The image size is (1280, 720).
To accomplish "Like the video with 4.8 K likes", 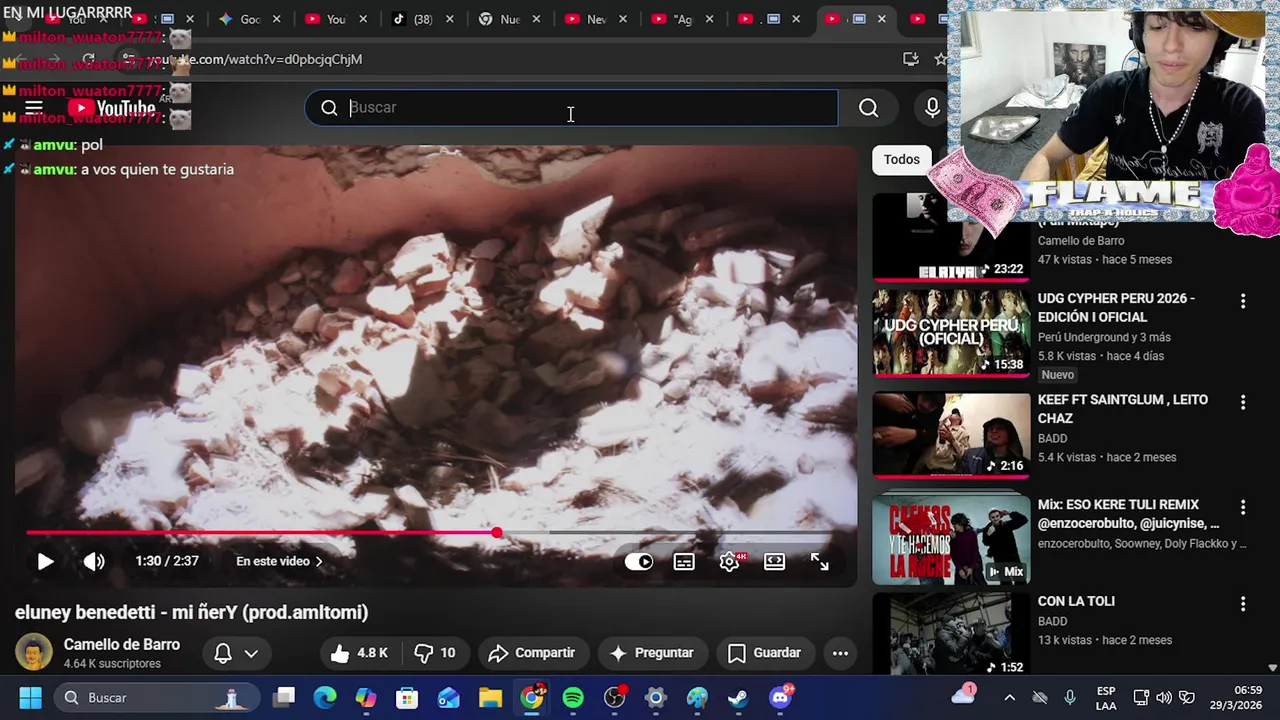I will (359, 653).
